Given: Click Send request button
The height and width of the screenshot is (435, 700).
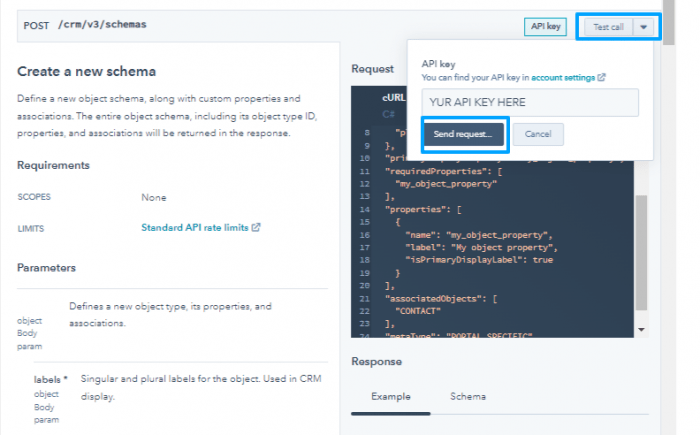Looking at the screenshot, I should coord(463,134).
